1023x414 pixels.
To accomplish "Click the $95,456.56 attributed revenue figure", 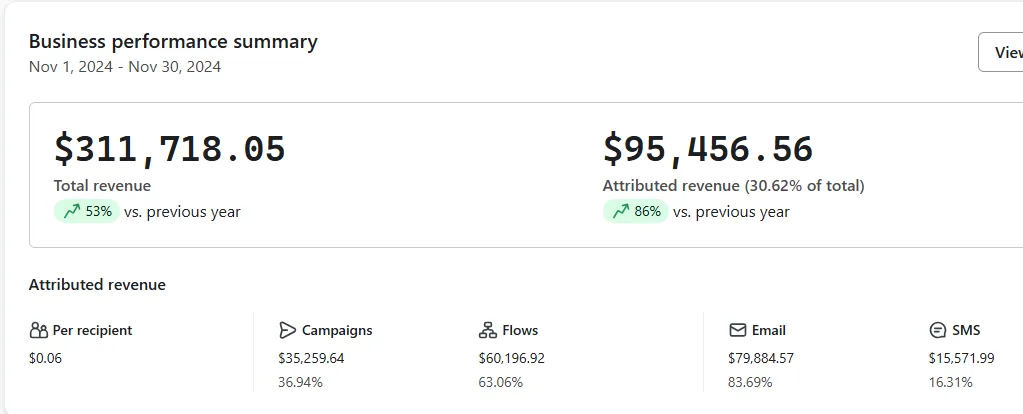I will [x=707, y=149].
